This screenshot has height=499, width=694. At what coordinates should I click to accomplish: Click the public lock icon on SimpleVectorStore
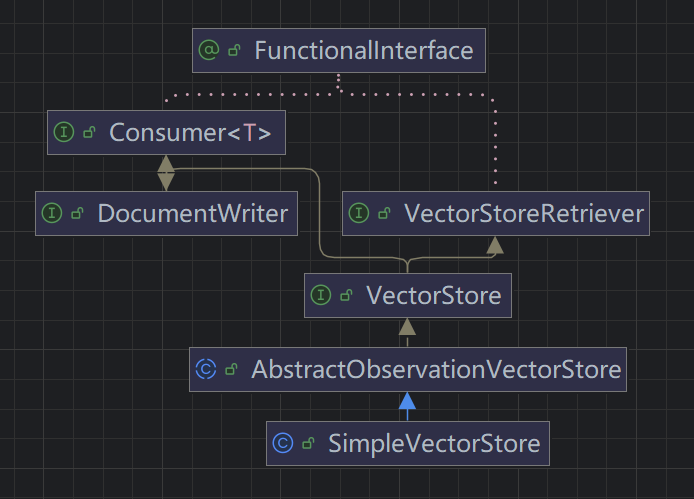pyautogui.click(x=308, y=443)
